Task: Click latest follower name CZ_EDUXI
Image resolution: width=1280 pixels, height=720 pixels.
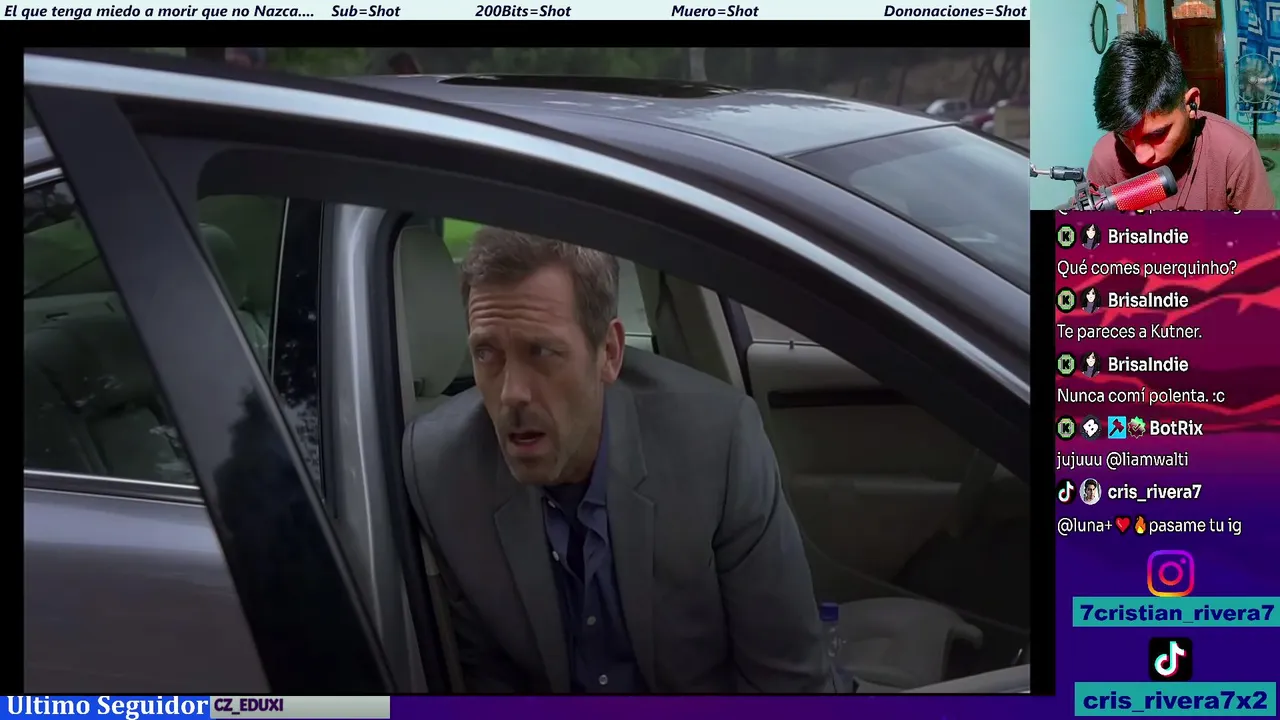Action: 249,705
